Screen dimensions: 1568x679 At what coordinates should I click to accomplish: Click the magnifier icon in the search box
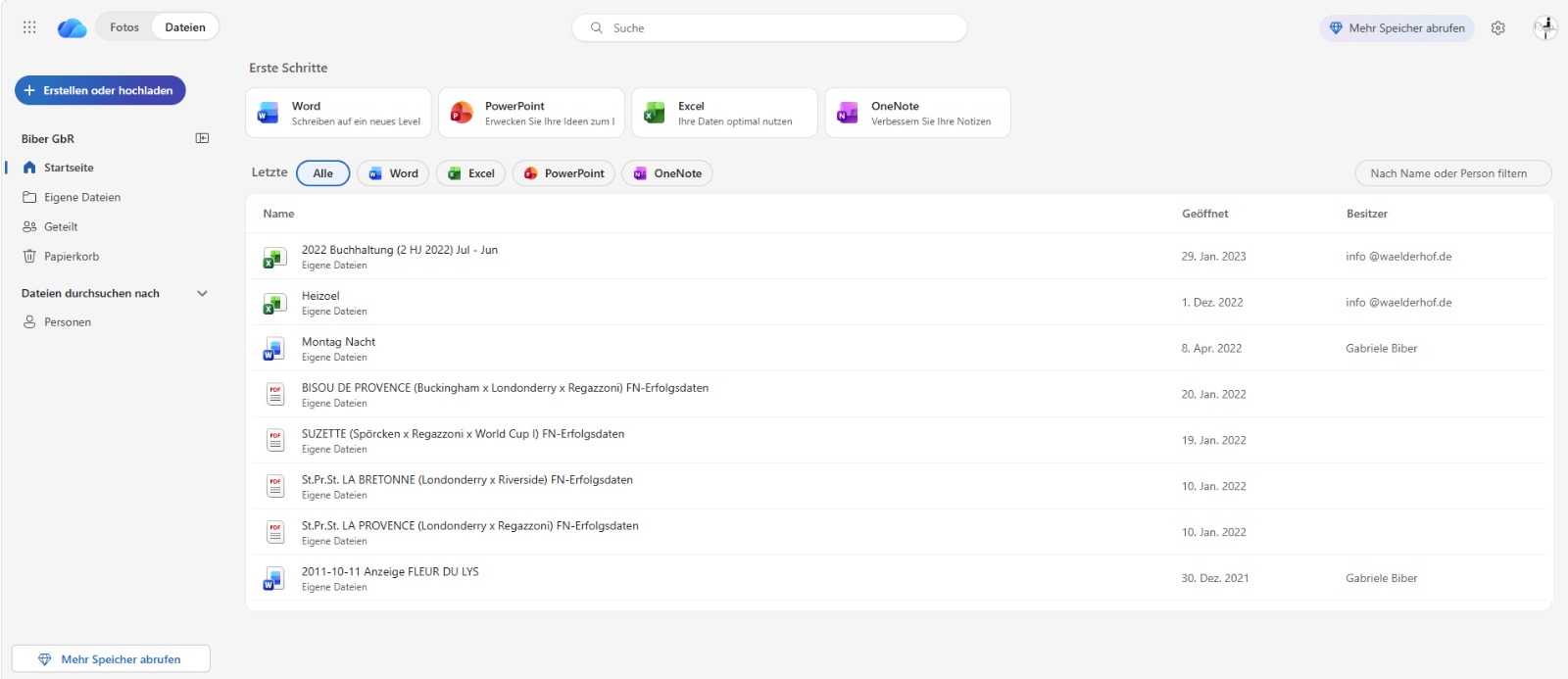[x=597, y=28]
